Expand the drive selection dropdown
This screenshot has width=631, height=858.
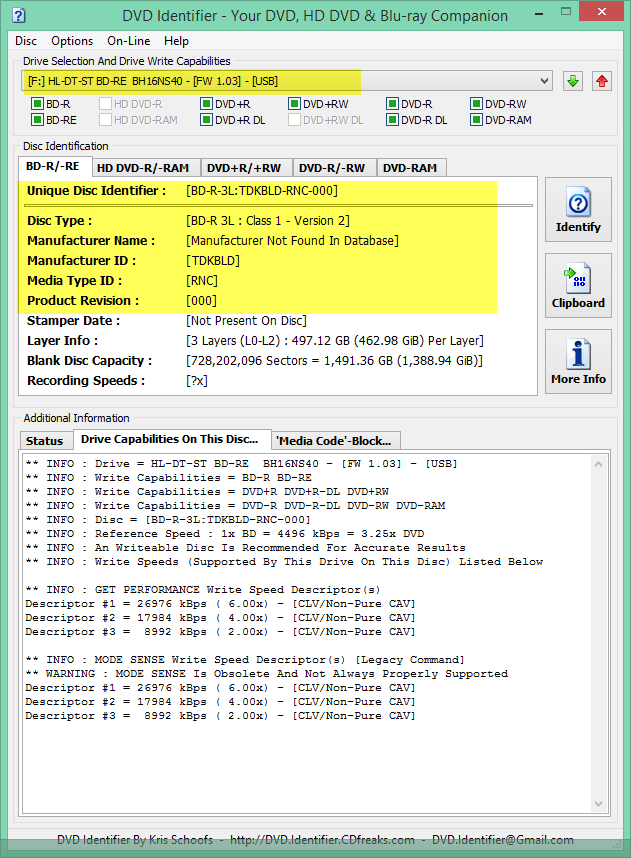click(x=544, y=81)
